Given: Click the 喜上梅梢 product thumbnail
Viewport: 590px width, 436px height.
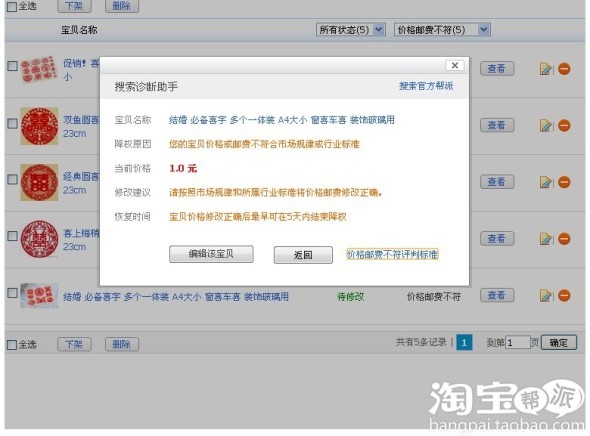Looking at the screenshot, I should pyautogui.click(x=39, y=239).
